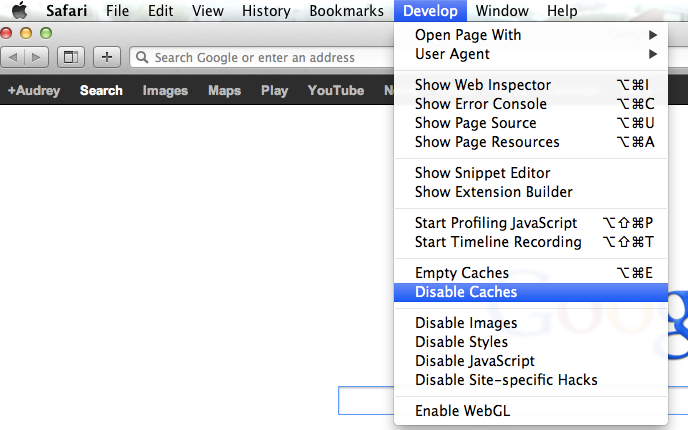Choose Show Web Inspector
Screen dimensions: 688x430
coord(531,85)
